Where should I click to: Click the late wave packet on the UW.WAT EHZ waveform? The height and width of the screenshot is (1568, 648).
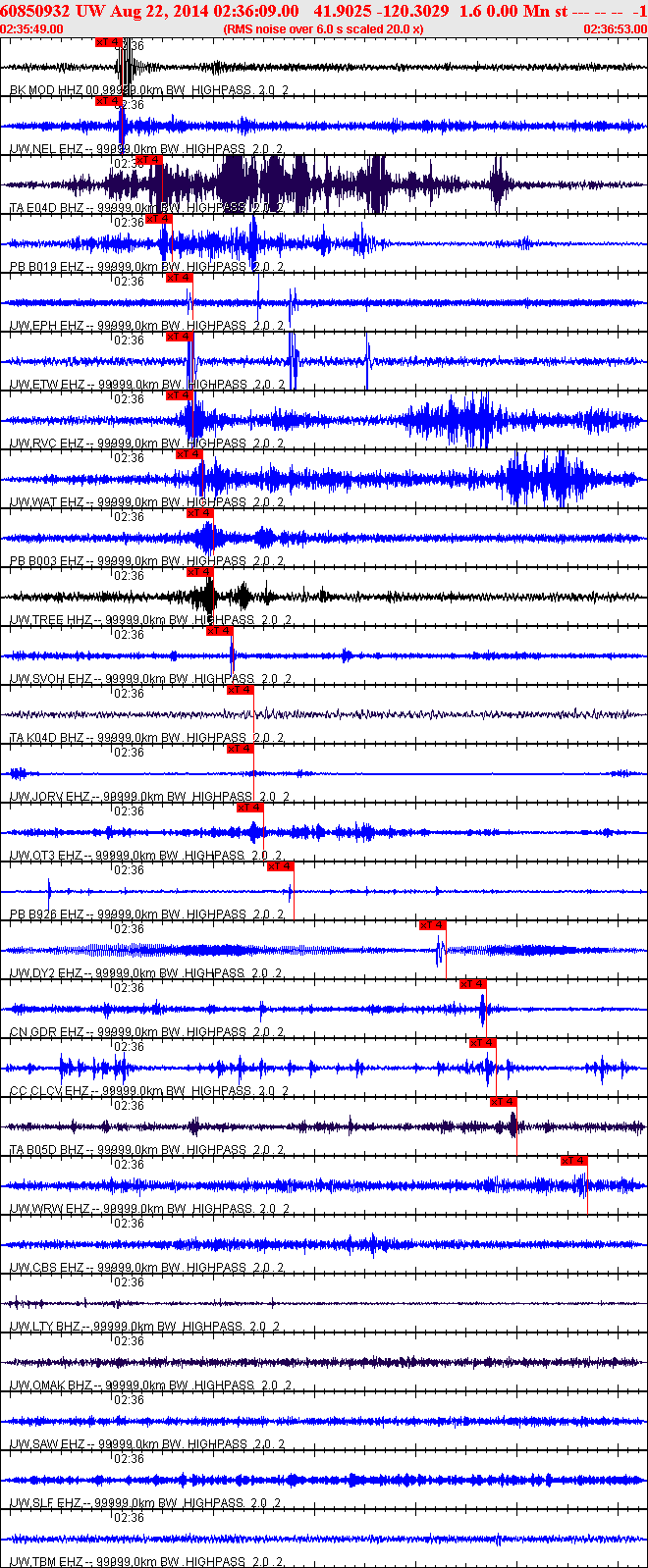click(x=545, y=479)
